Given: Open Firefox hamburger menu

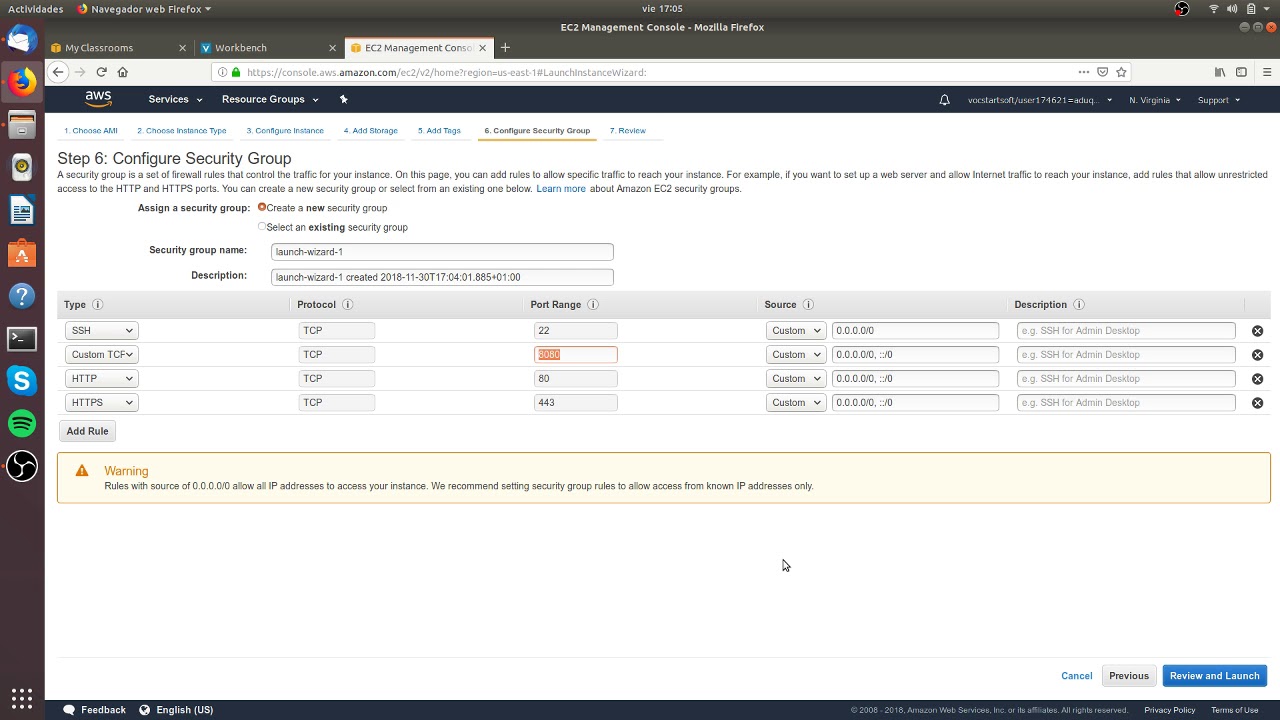Looking at the screenshot, I should tap(1267, 72).
